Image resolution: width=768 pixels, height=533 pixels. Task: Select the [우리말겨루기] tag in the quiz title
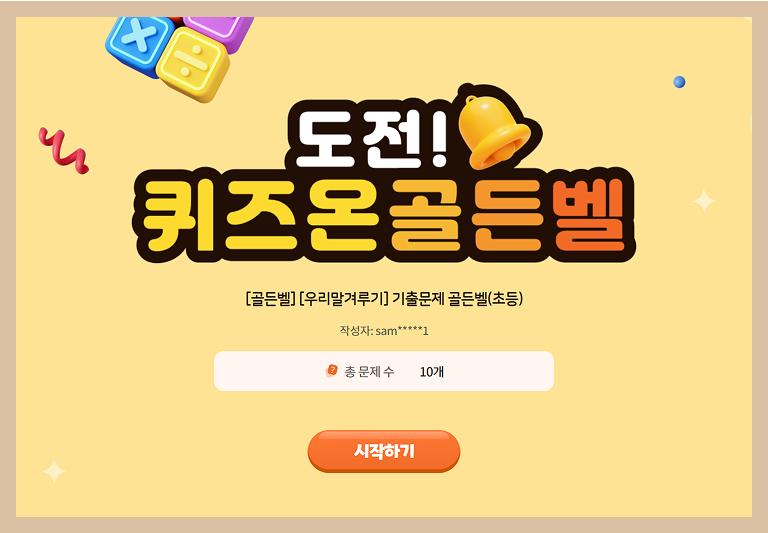[343, 298]
